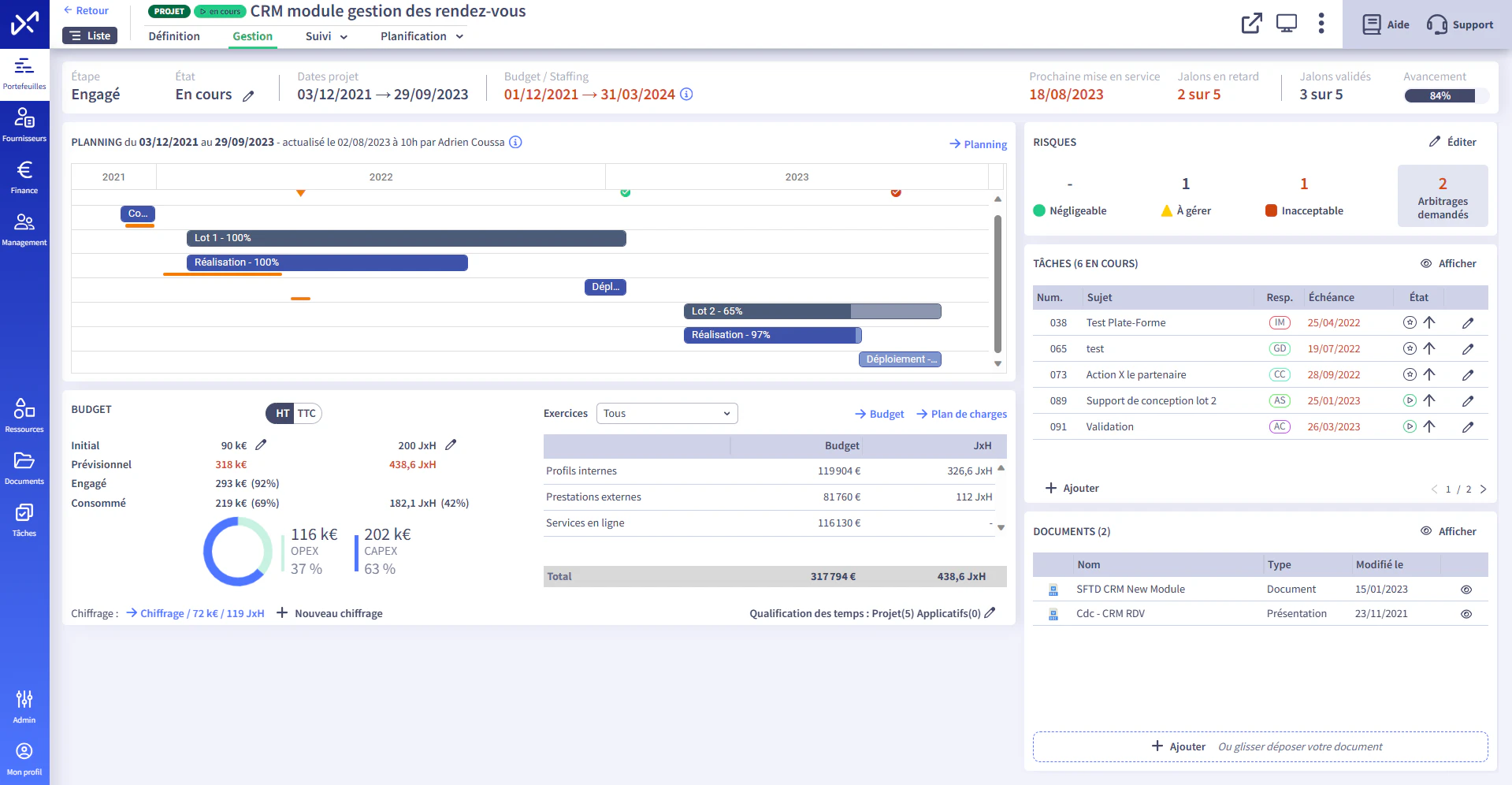Image resolution: width=1512 pixels, height=785 pixels.
Task: Open the Exercices Tous dropdown
Action: [667, 413]
